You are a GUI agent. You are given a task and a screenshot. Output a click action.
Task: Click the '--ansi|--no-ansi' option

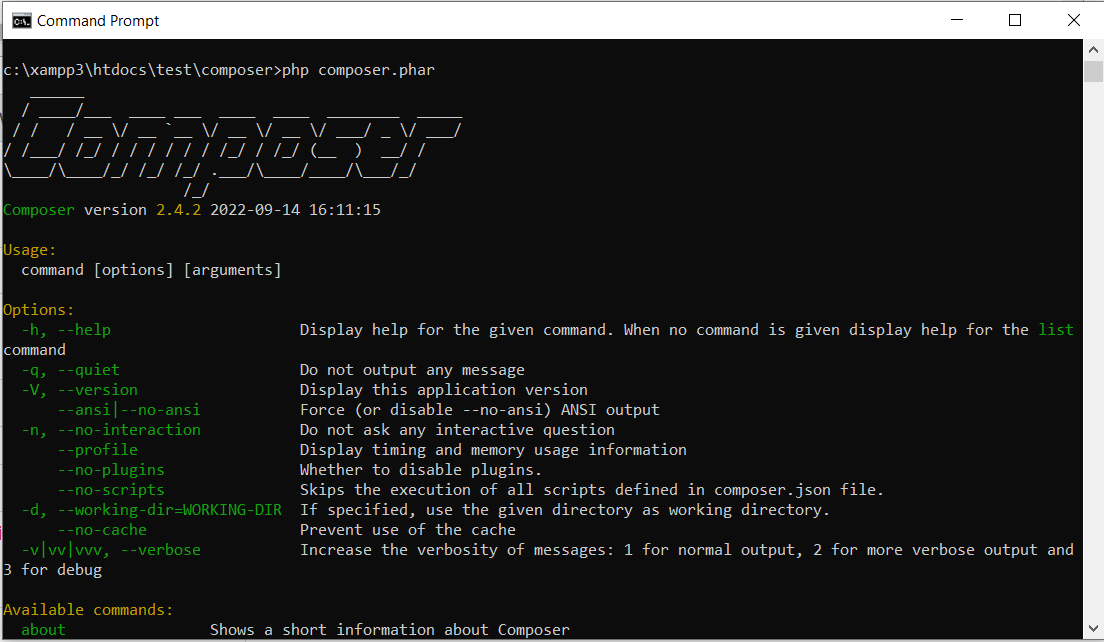pos(129,410)
